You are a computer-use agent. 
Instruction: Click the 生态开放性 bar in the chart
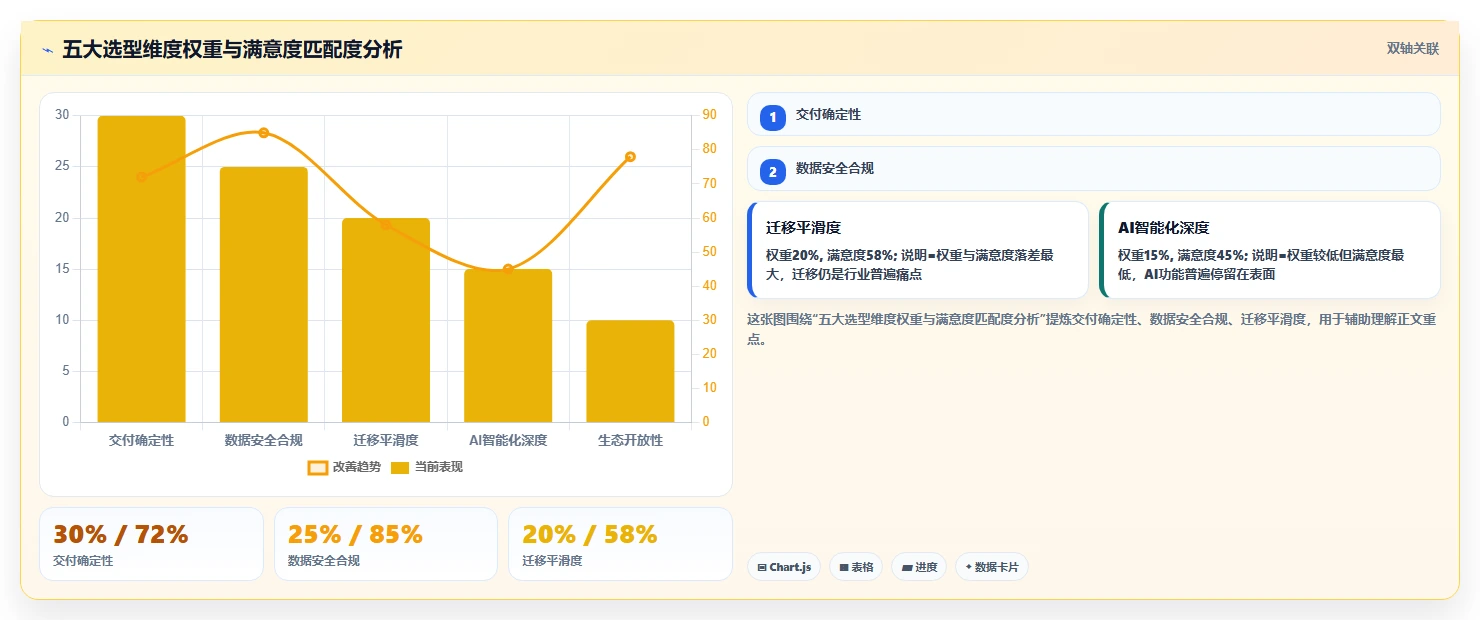(x=630, y=371)
